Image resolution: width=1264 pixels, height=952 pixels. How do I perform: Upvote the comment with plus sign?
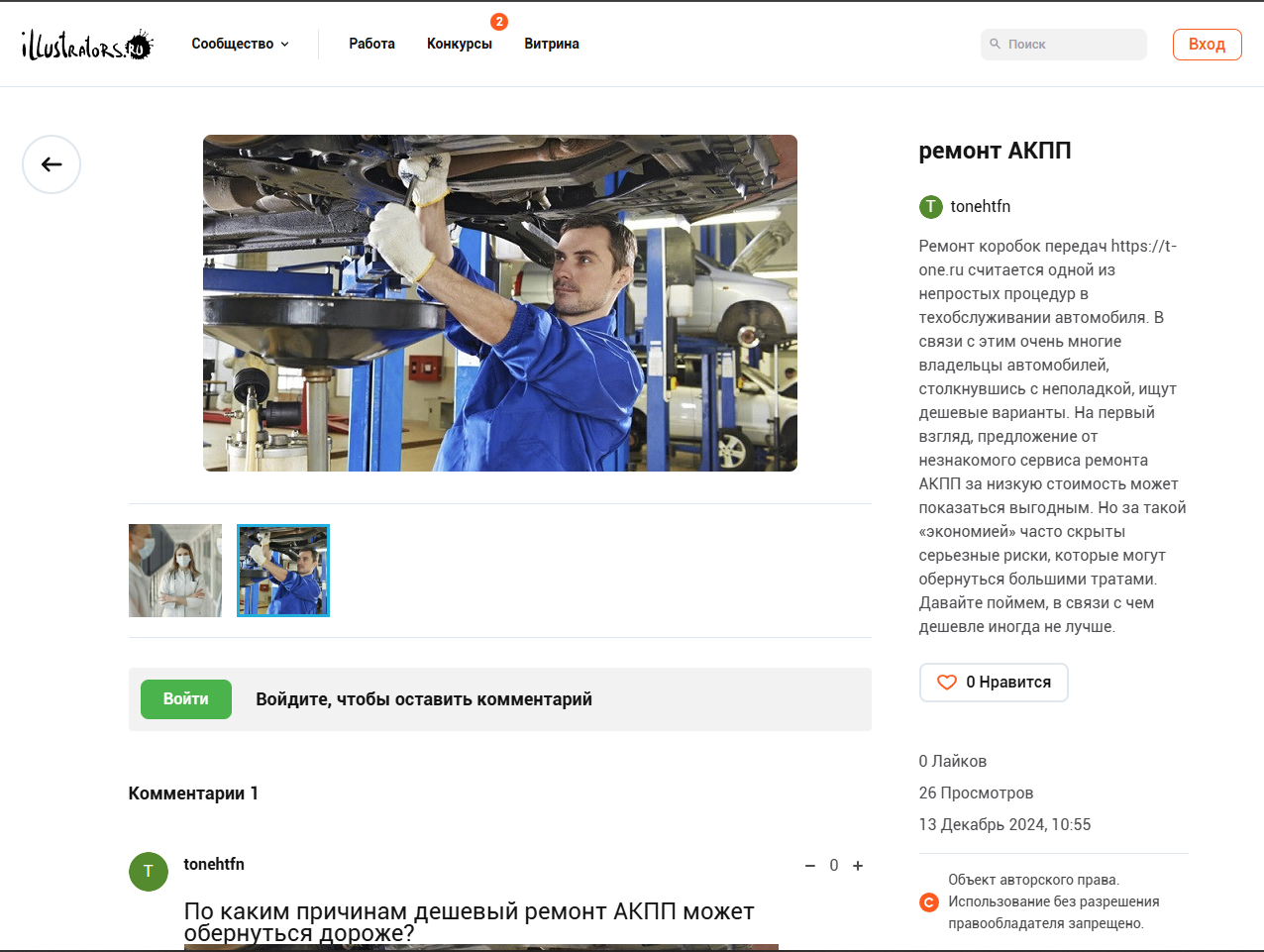click(858, 866)
